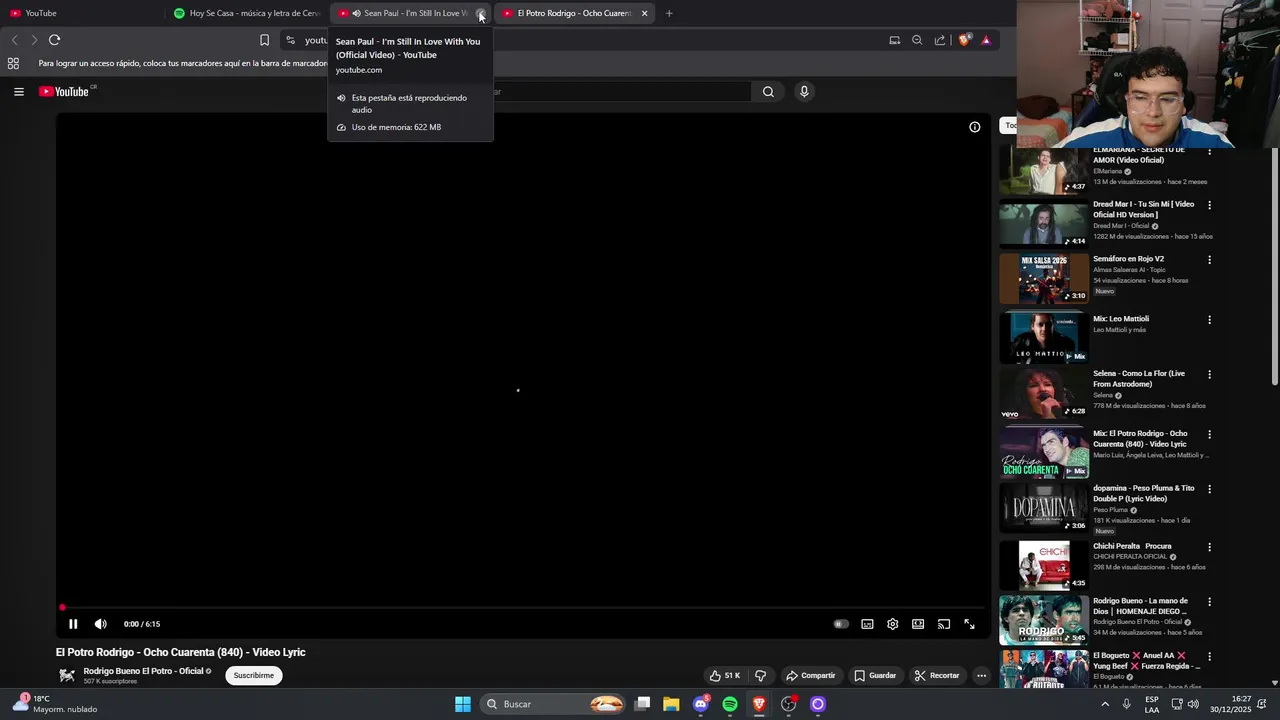The image size is (1280, 720).
Task: Open options for Semáforo en Rojo V2
Action: tap(1209, 260)
